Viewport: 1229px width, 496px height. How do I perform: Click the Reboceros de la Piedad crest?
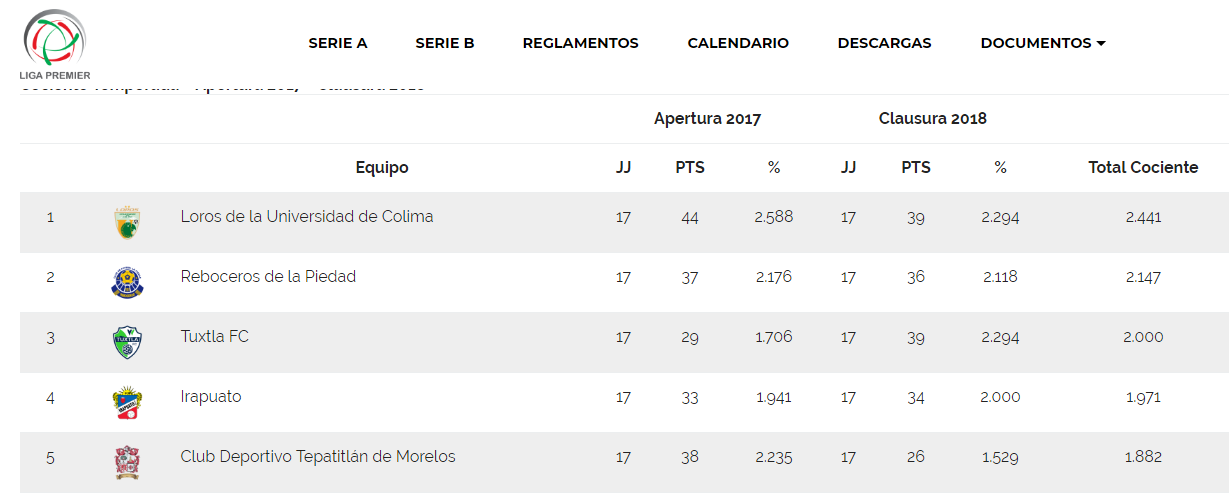pos(127,282)
